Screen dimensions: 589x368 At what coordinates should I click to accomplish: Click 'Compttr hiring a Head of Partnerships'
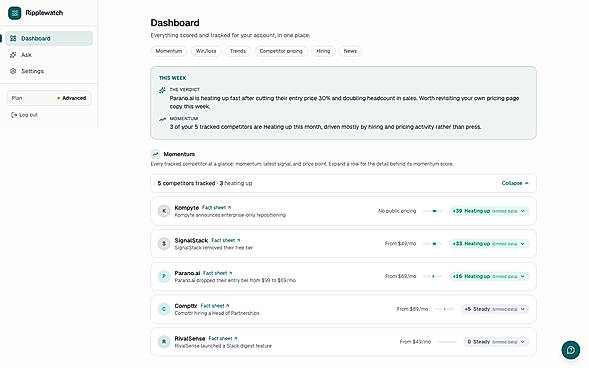[x=217, y=313]
